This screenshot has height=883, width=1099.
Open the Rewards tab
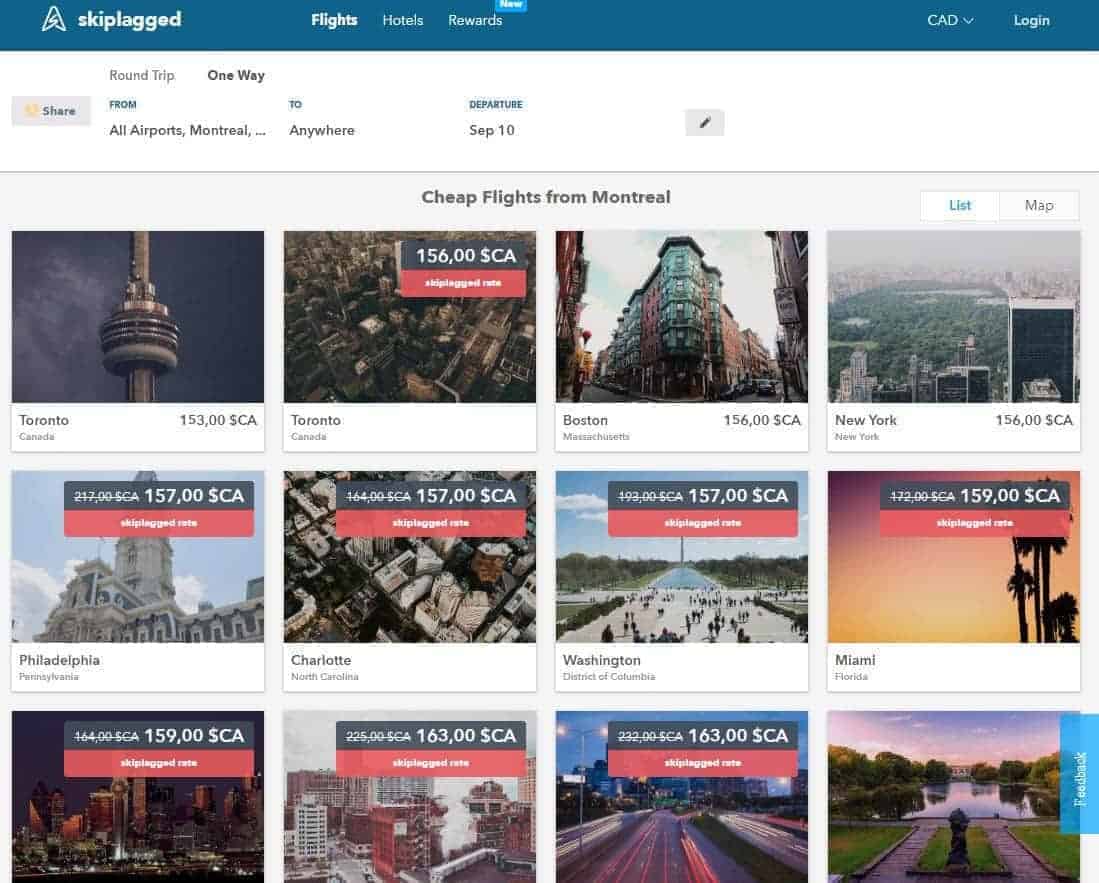tap(475, 20)
